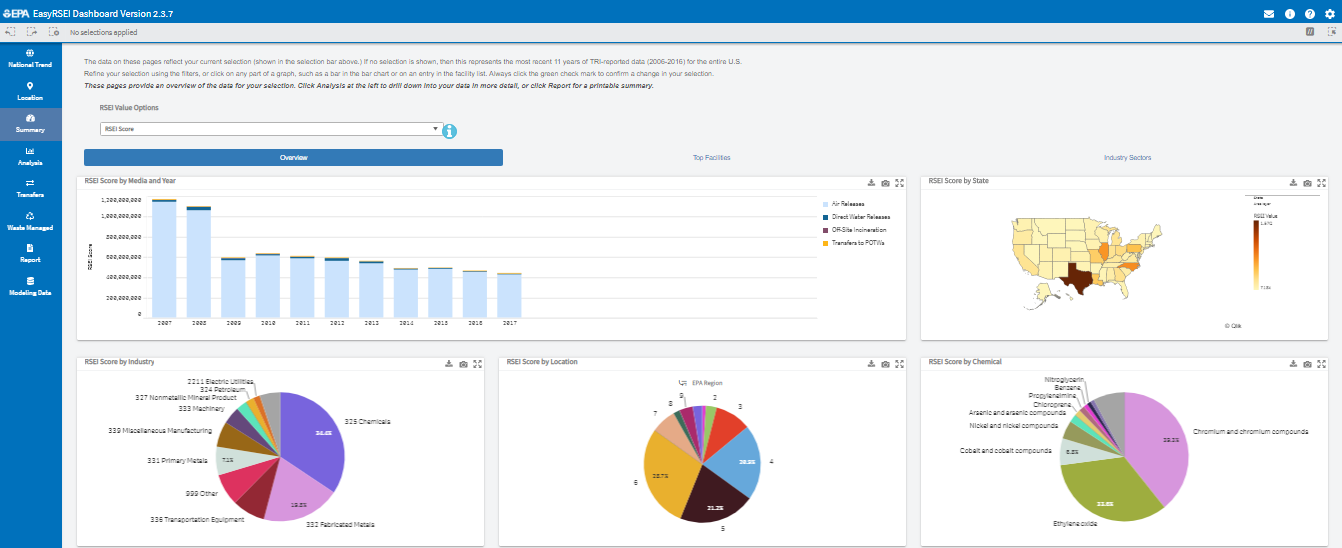Open the settings gear icon
Viewport: 1342px width, 548px height.
(1329, 14)
